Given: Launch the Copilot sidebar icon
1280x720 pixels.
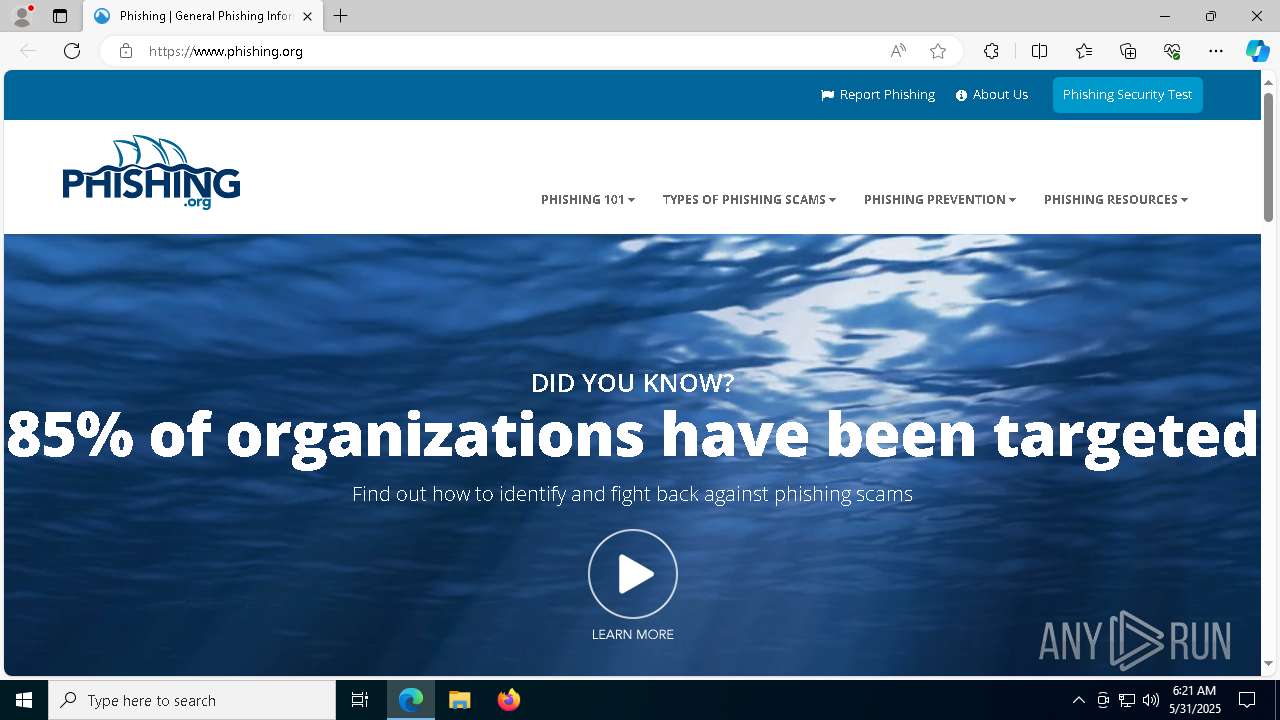Looking at the screenshot, I should pos(1257,51).
